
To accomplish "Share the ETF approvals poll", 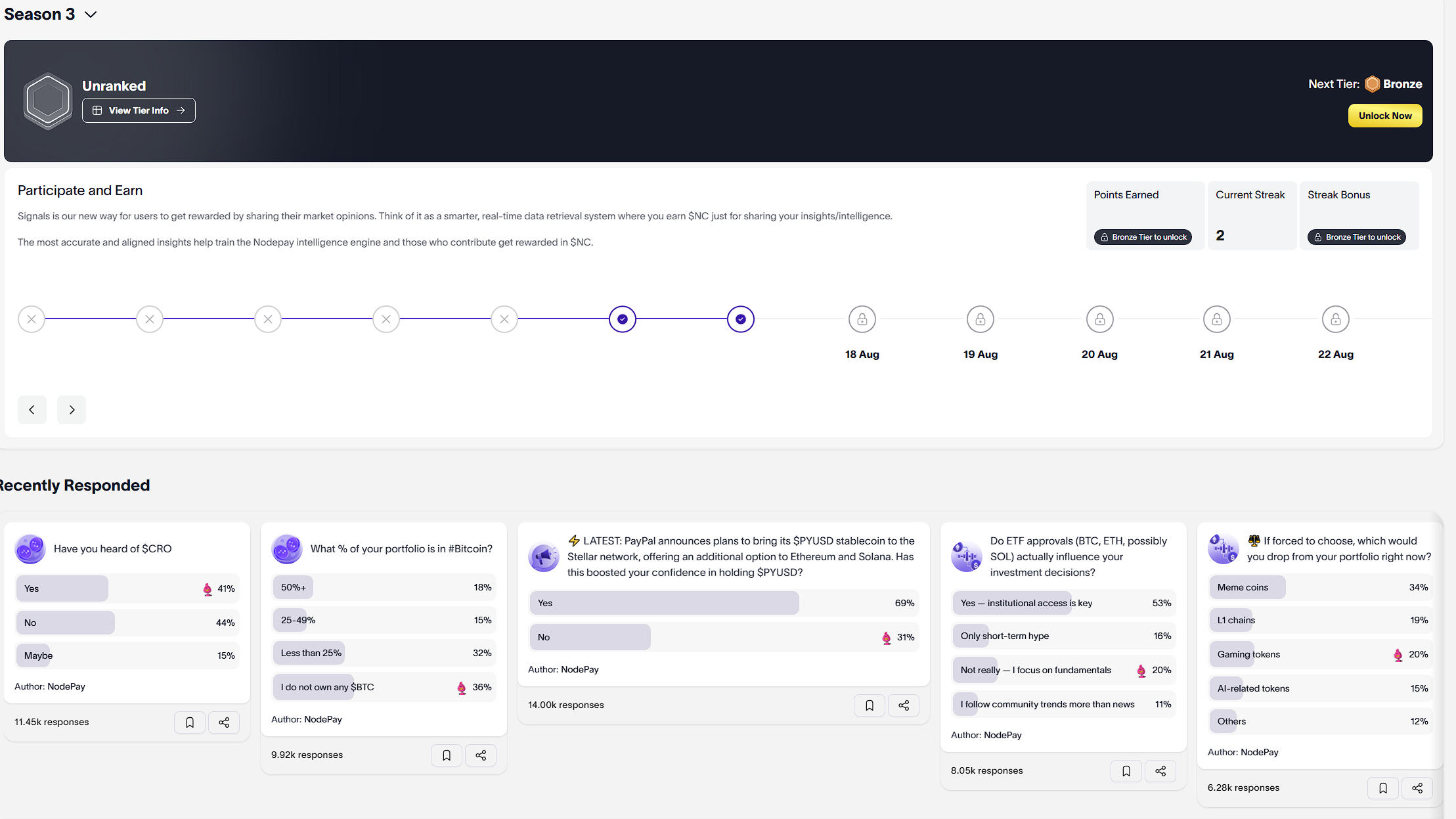I will (x=1160, y=771).
